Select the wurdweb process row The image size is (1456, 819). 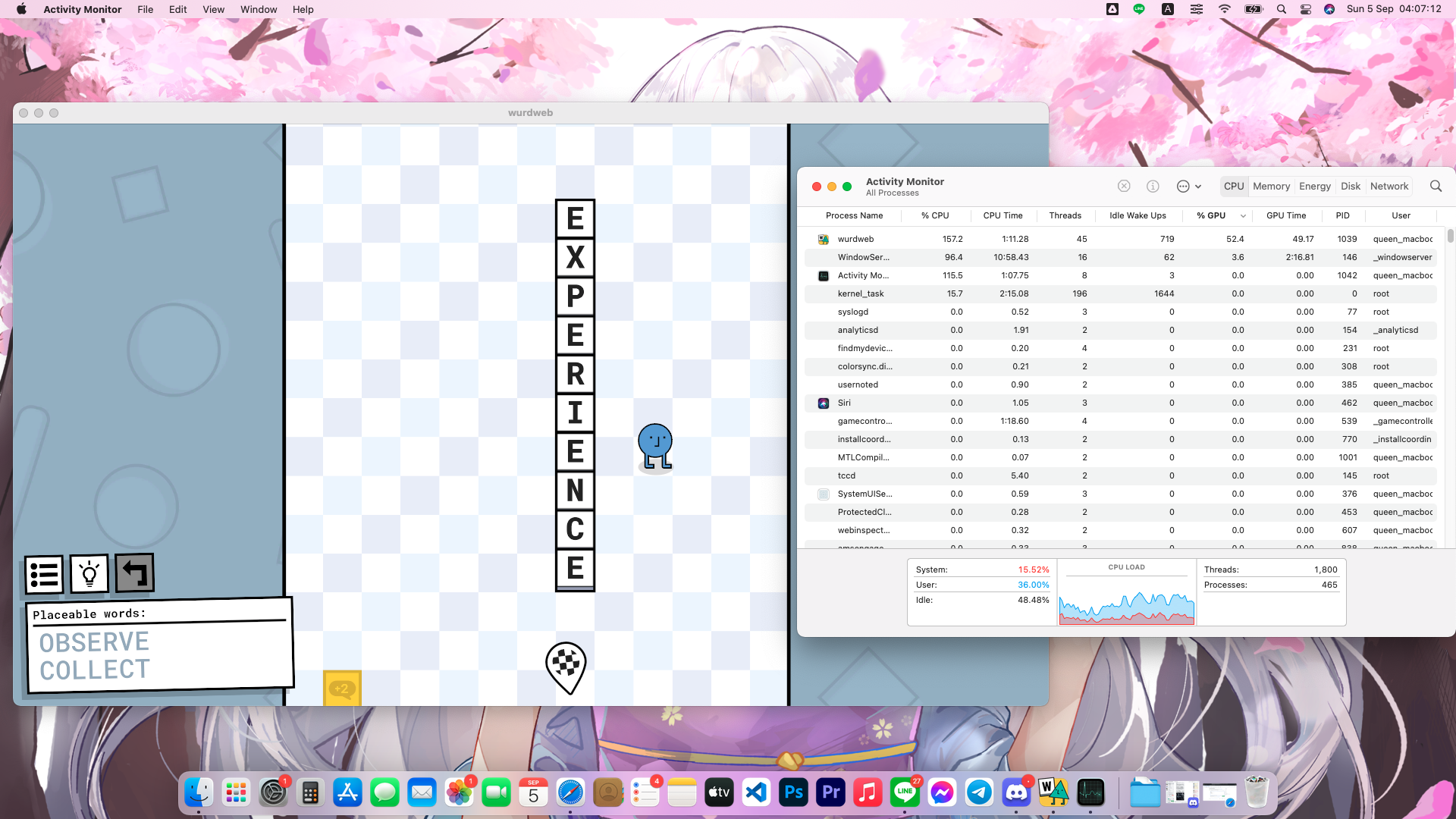(1121, 239)
